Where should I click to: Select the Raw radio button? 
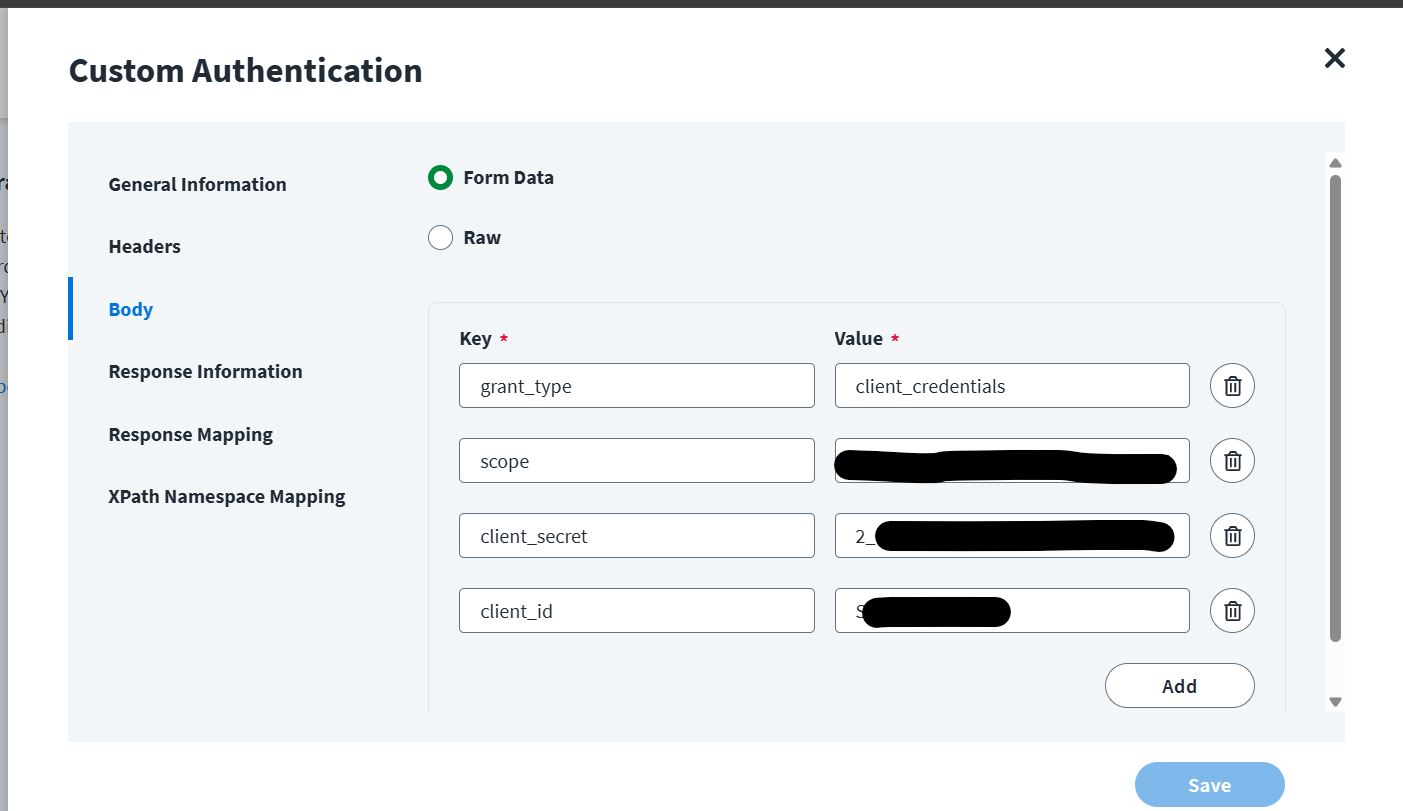440,238
